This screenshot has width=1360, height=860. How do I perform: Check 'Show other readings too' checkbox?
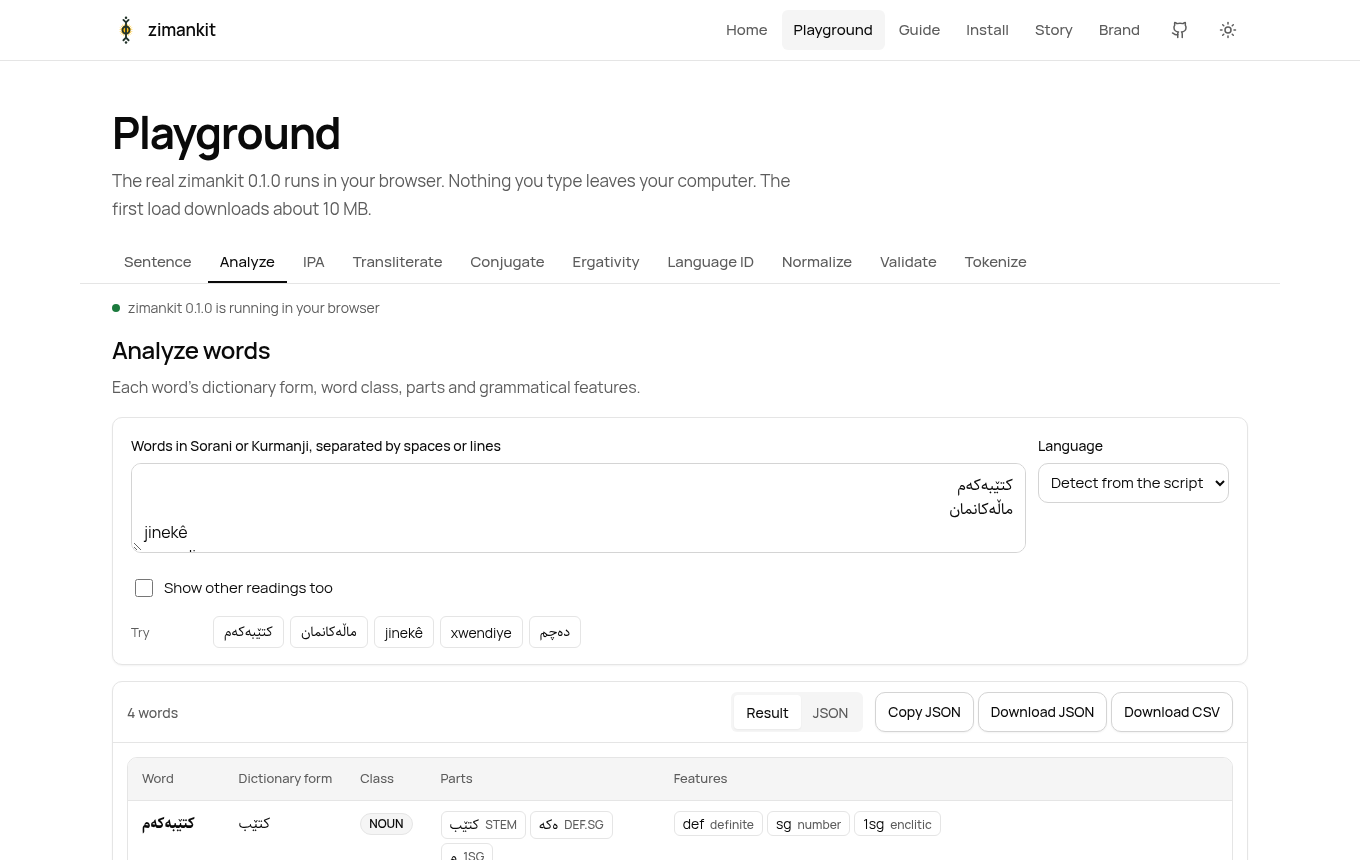click(x=144, y=588)
